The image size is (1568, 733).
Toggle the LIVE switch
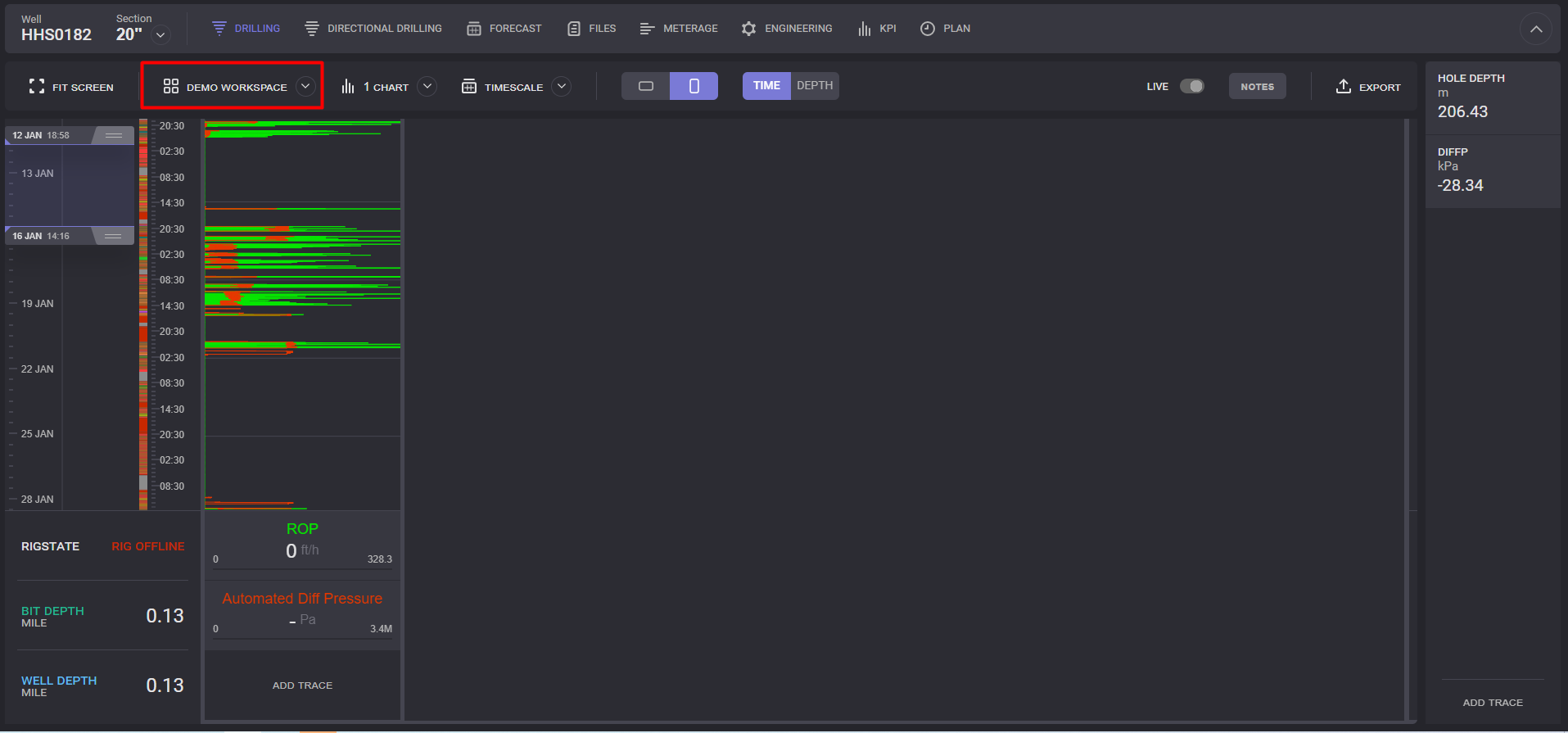point(1191,86)
